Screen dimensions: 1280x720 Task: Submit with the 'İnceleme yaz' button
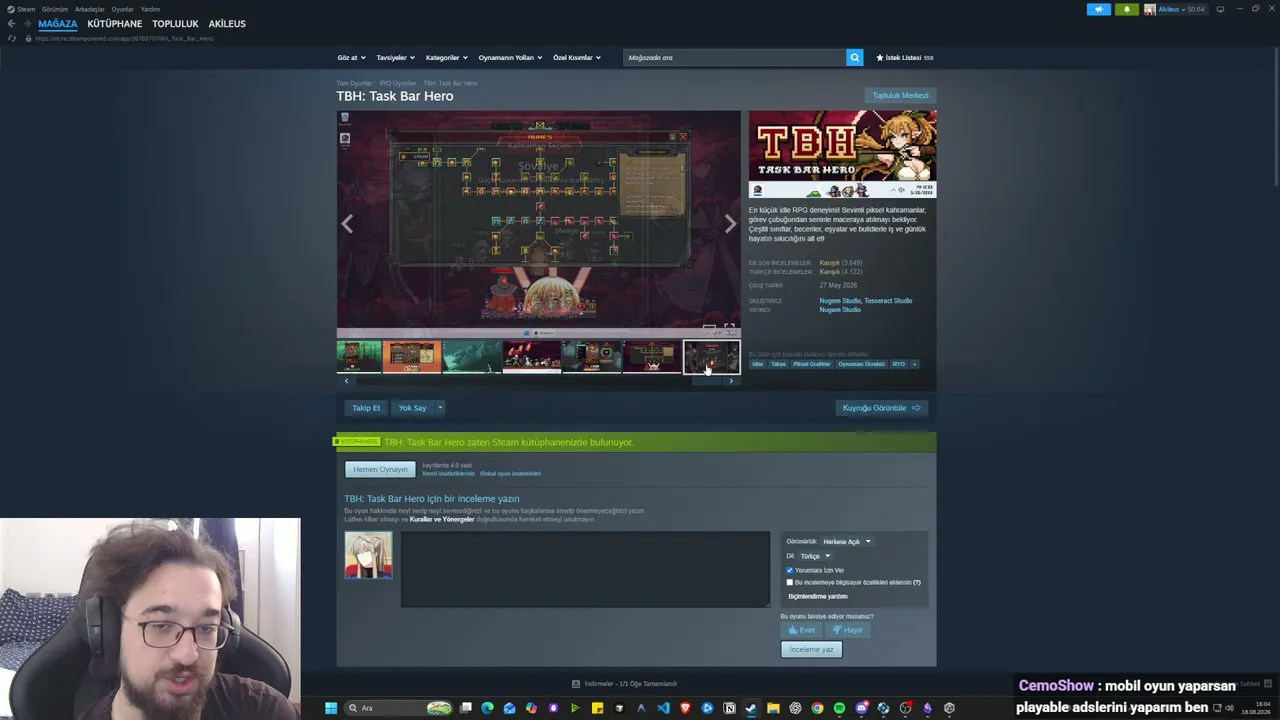pyautogui.click(x=811, y=649)
